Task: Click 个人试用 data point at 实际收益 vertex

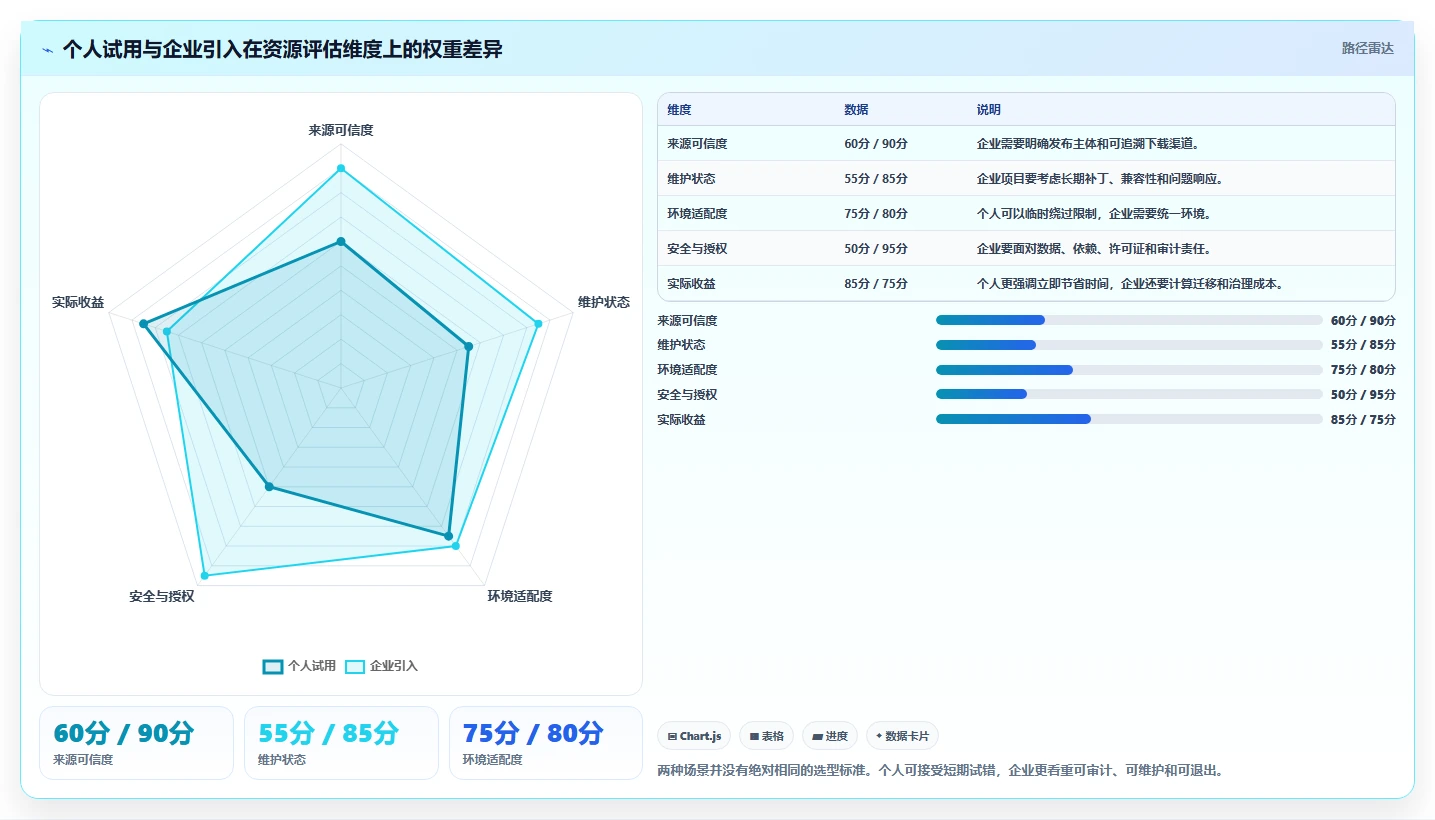Action: (x=144, y=324)
